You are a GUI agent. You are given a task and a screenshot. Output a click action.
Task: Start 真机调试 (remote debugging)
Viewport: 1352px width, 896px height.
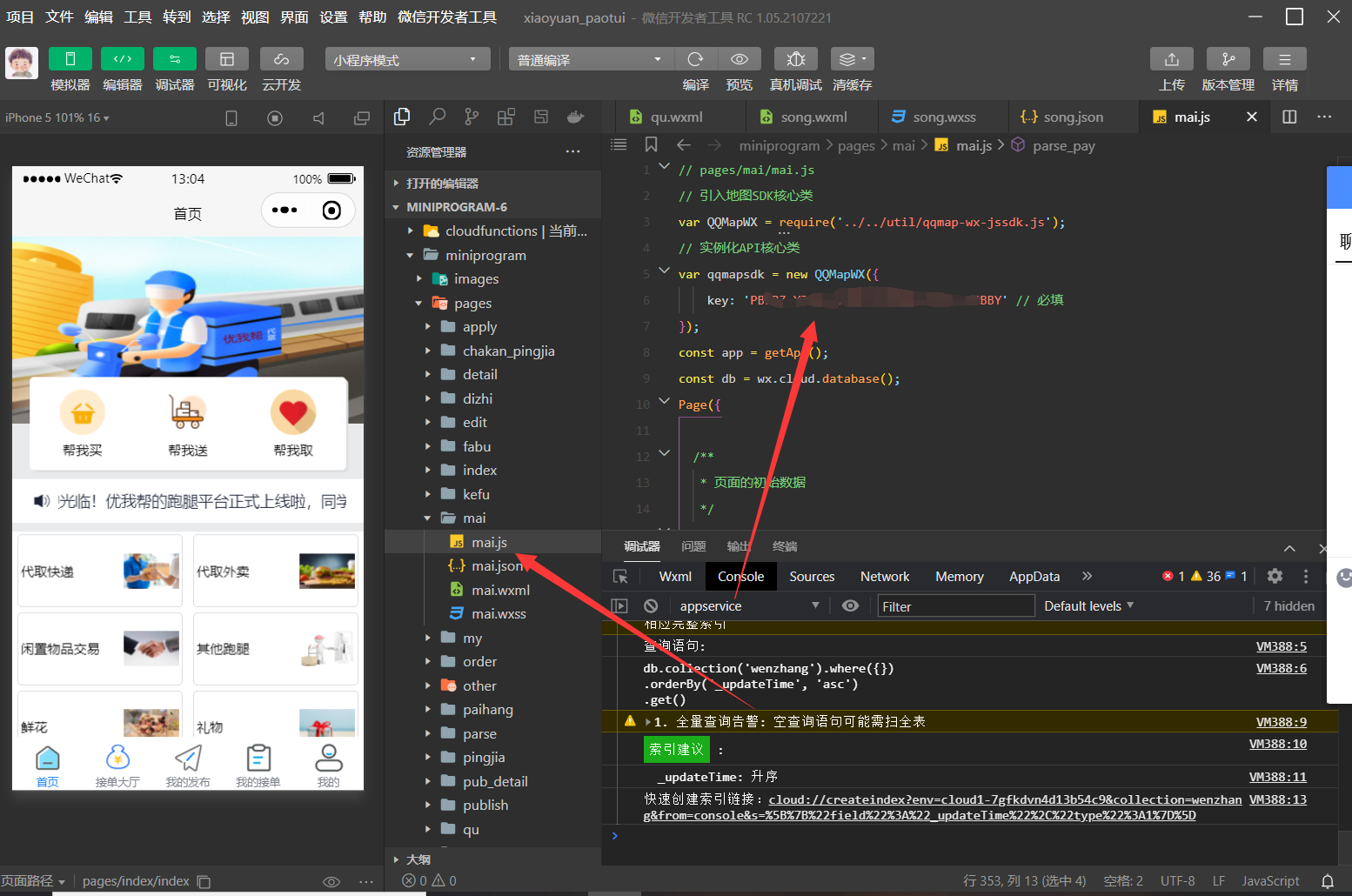click(795, 58)
